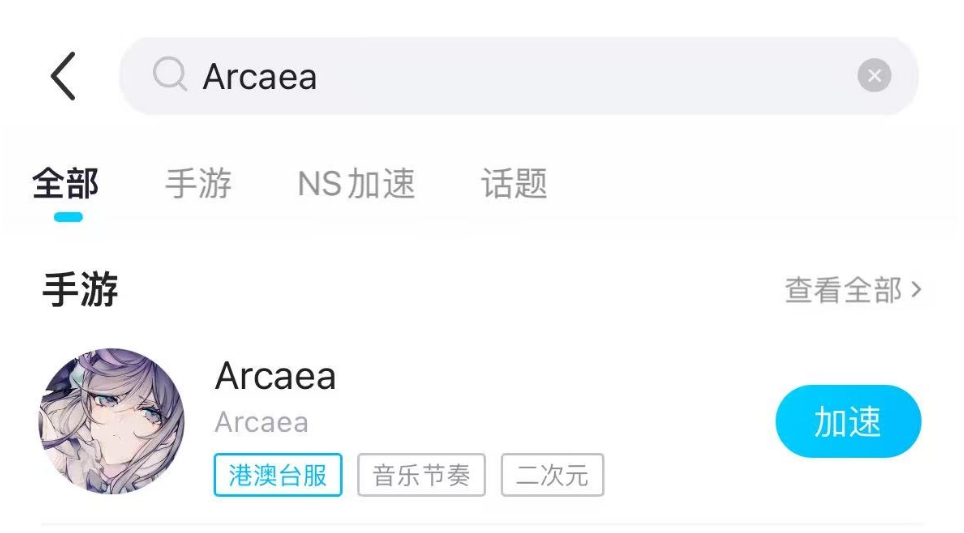Switch to the 全部 tab

tap(66, 183)
